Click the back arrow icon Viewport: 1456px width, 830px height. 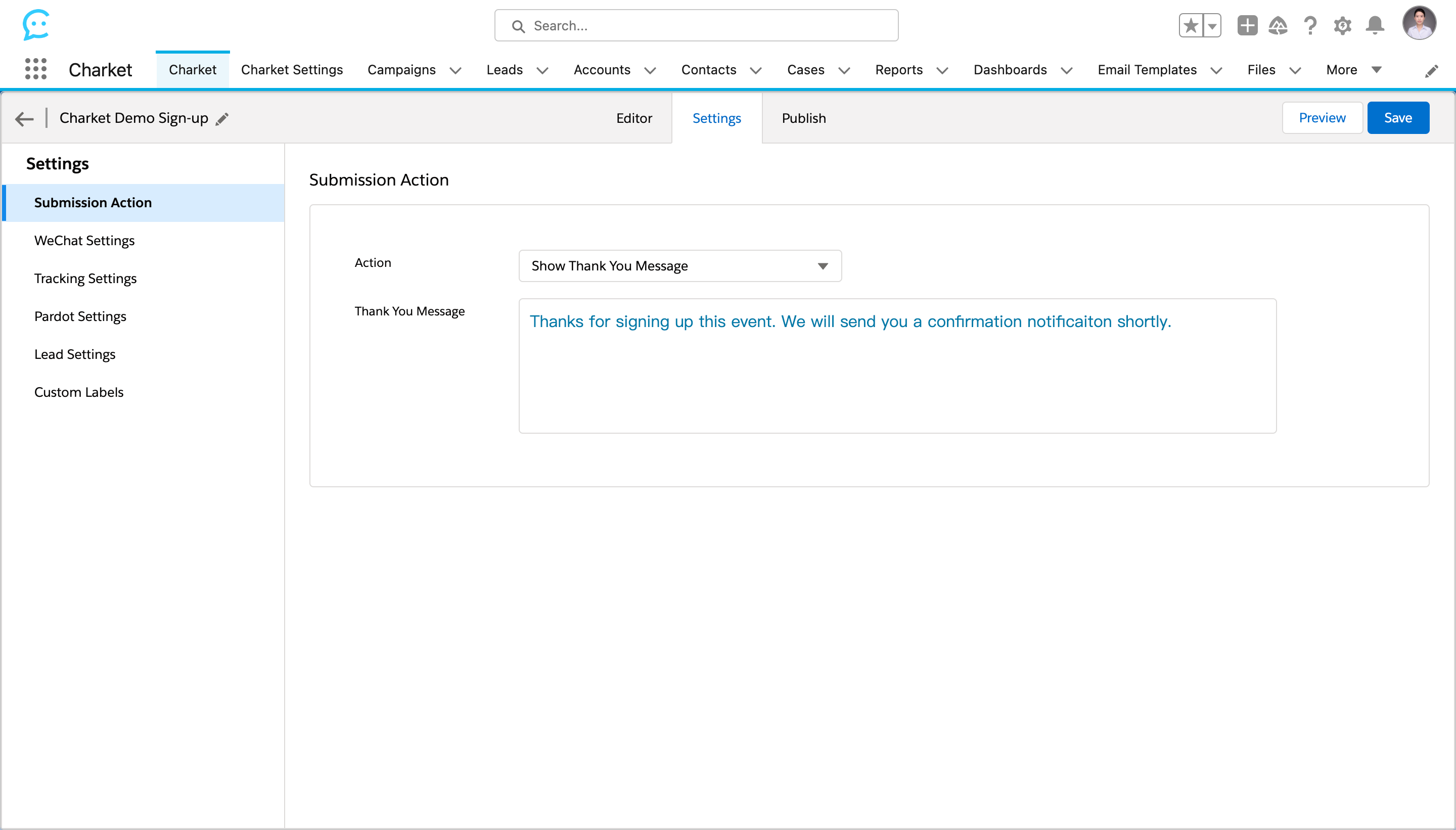click(24, 119)
